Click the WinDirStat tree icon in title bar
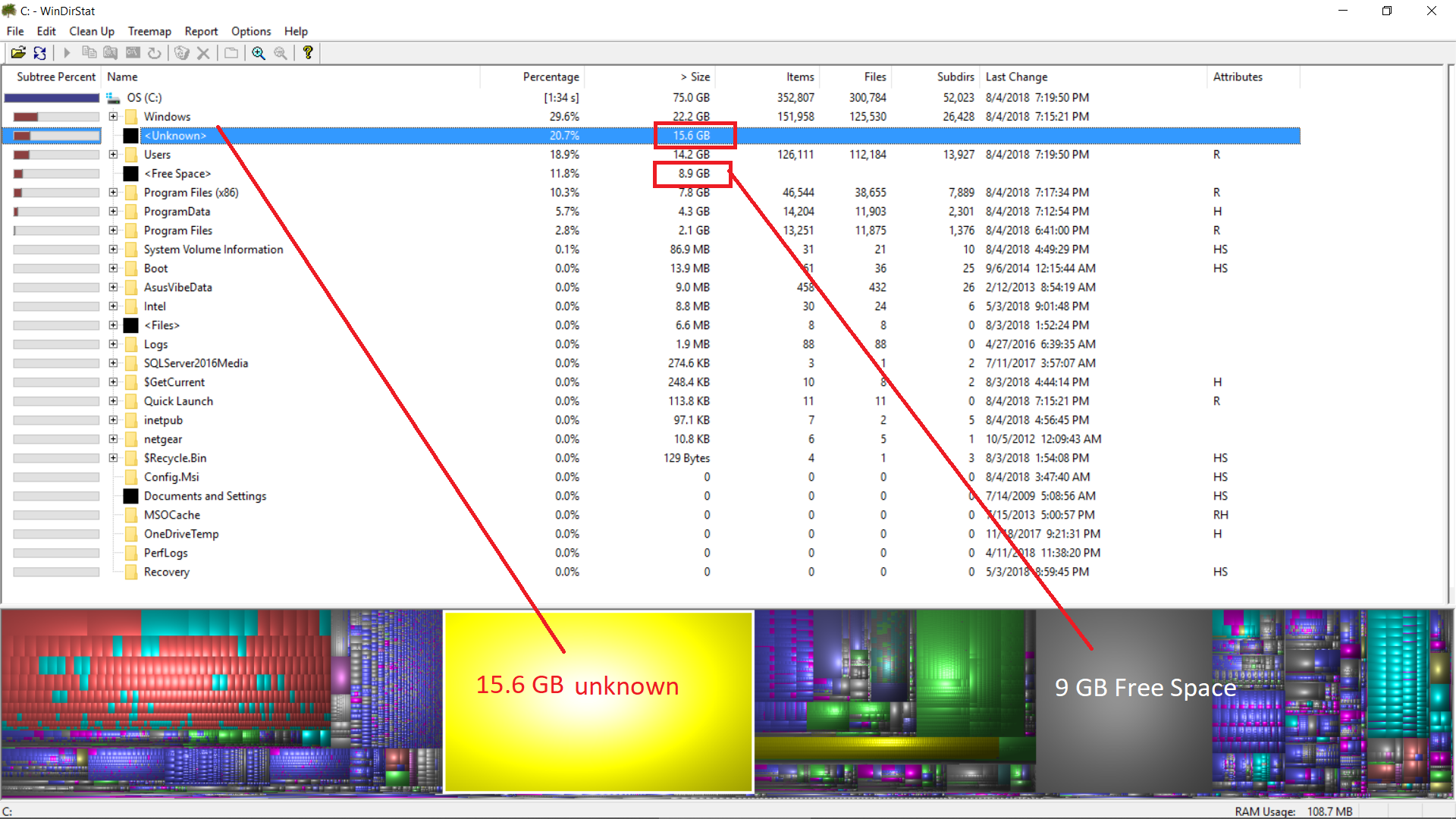1456x819 pixels. click(9, 11)
